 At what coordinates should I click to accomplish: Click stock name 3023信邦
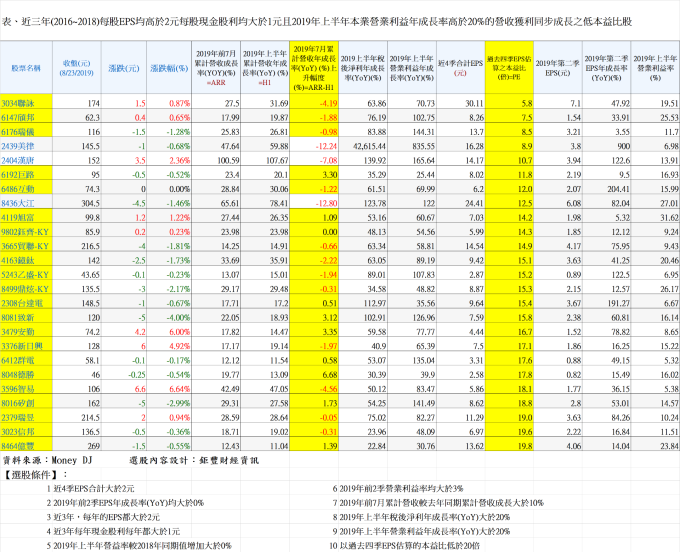(x=18, y=432)
